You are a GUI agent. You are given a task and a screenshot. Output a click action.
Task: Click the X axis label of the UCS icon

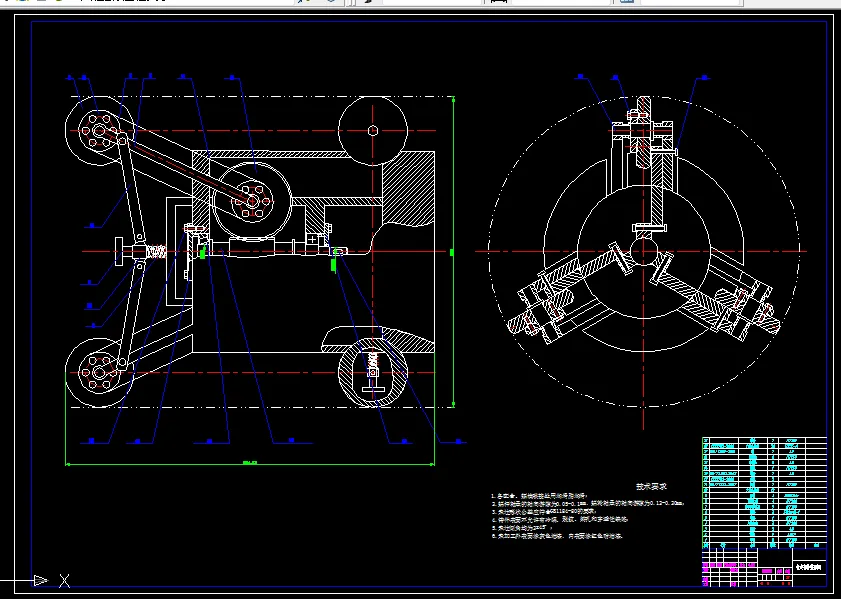[x=64, y=580]
